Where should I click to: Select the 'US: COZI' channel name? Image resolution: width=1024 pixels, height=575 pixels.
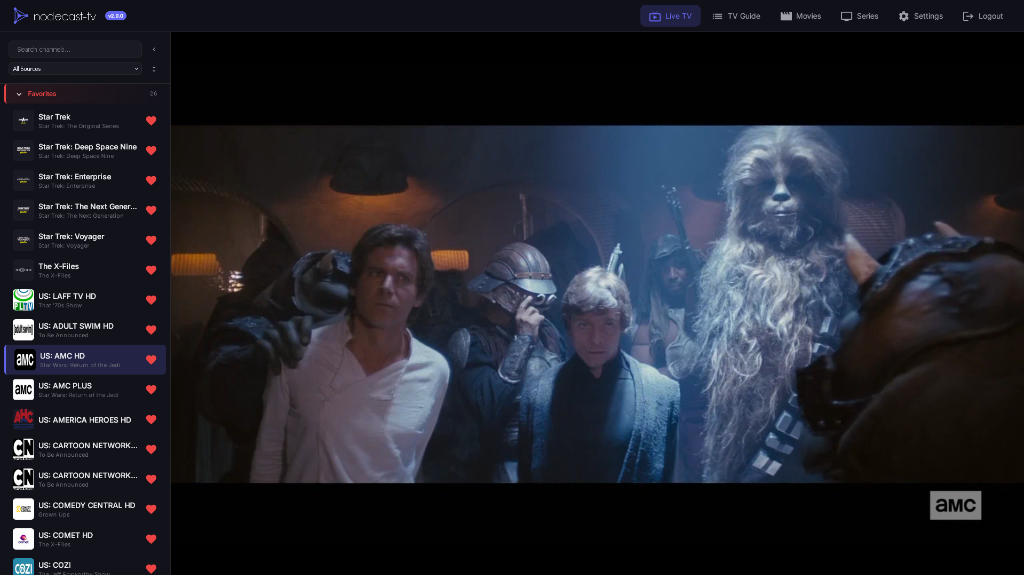pos(55,565)
